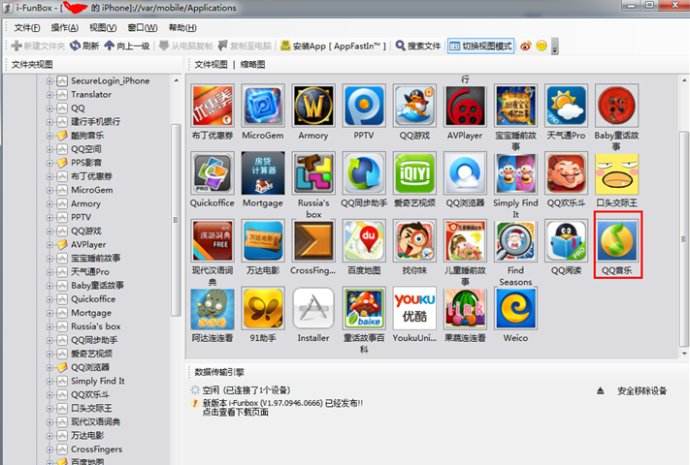The height and width of the screenshot is (465, 690).
Task: Click the zombie 连连看 game icon
Action: [212, 309]
